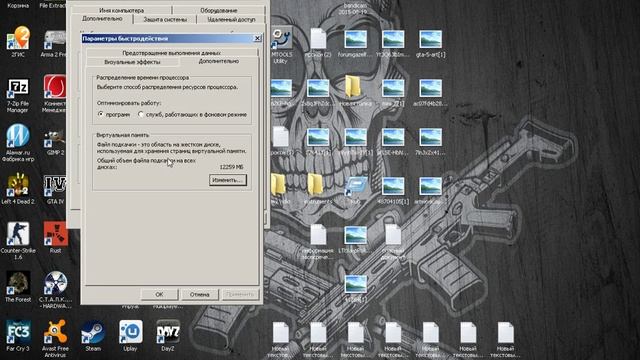Launch the Uplay desktop icon
Screen dimensions: 640x360
tap(131, 335)
